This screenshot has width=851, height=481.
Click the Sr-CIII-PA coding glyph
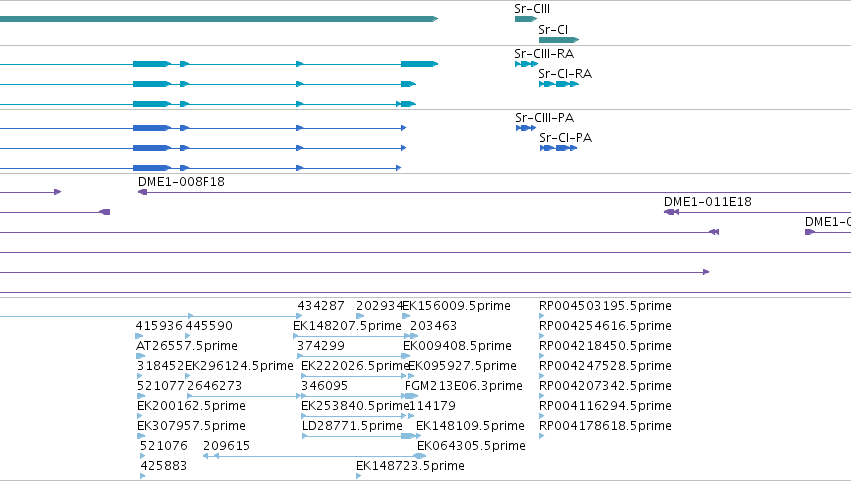[x=526, y=128]
